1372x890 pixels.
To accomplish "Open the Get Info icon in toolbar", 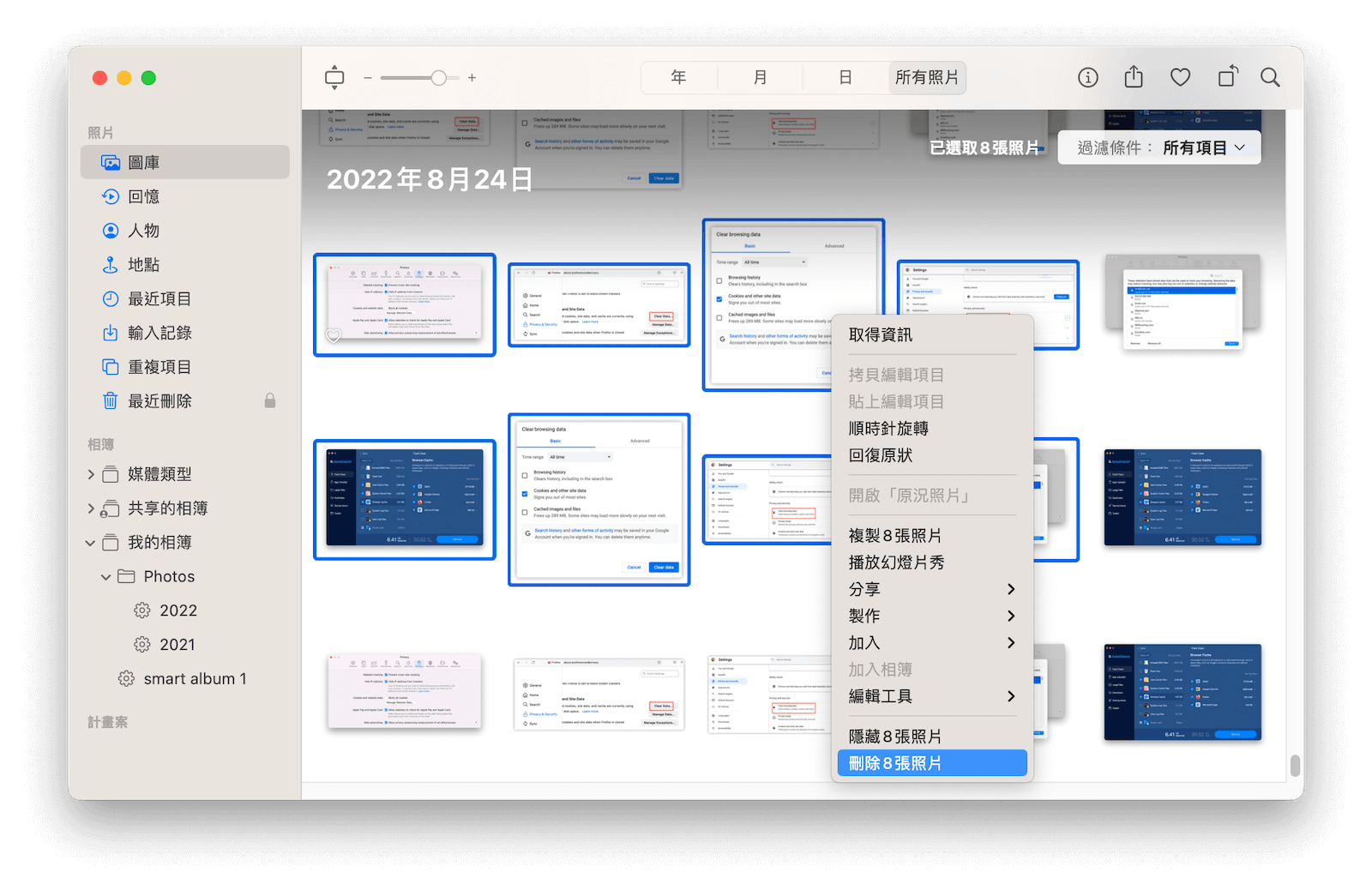I will tap(1088, 78).
